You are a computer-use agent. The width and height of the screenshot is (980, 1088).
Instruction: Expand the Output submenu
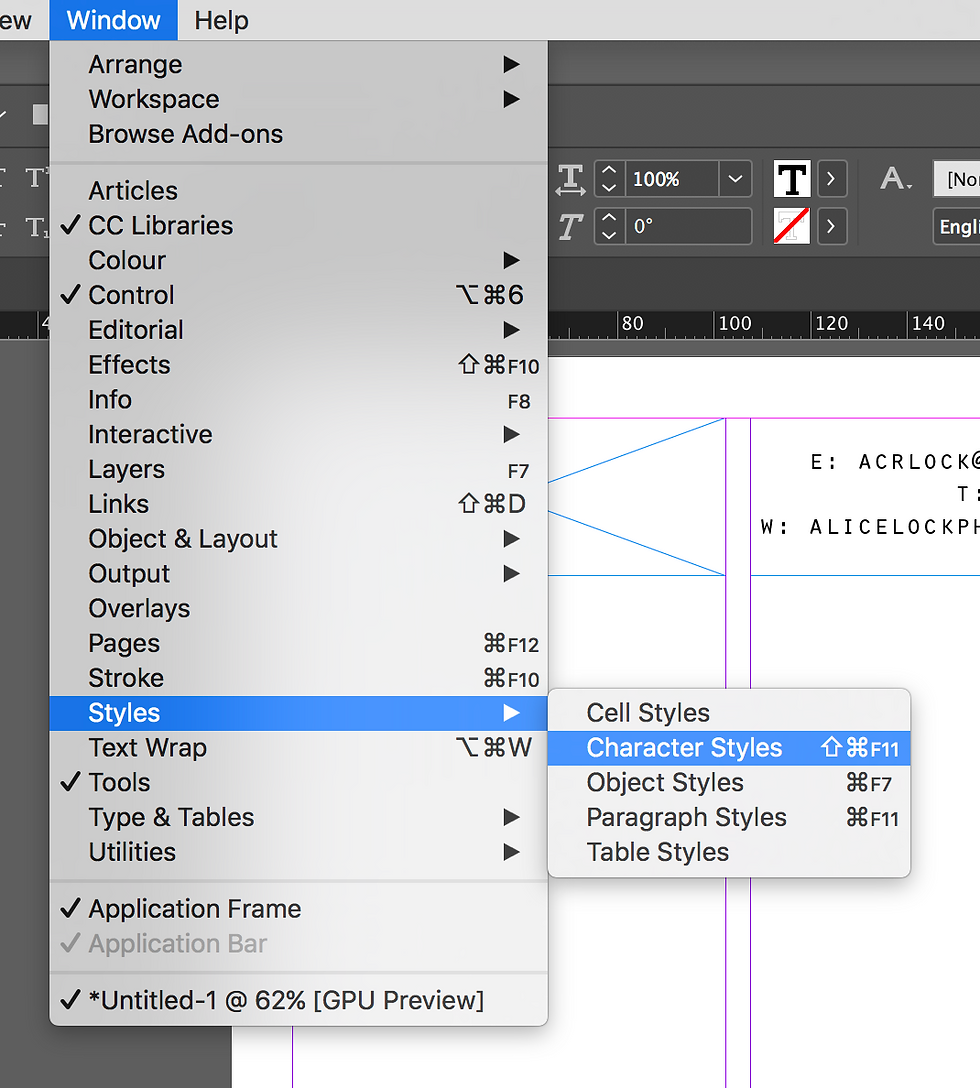[x=298, y=573]
